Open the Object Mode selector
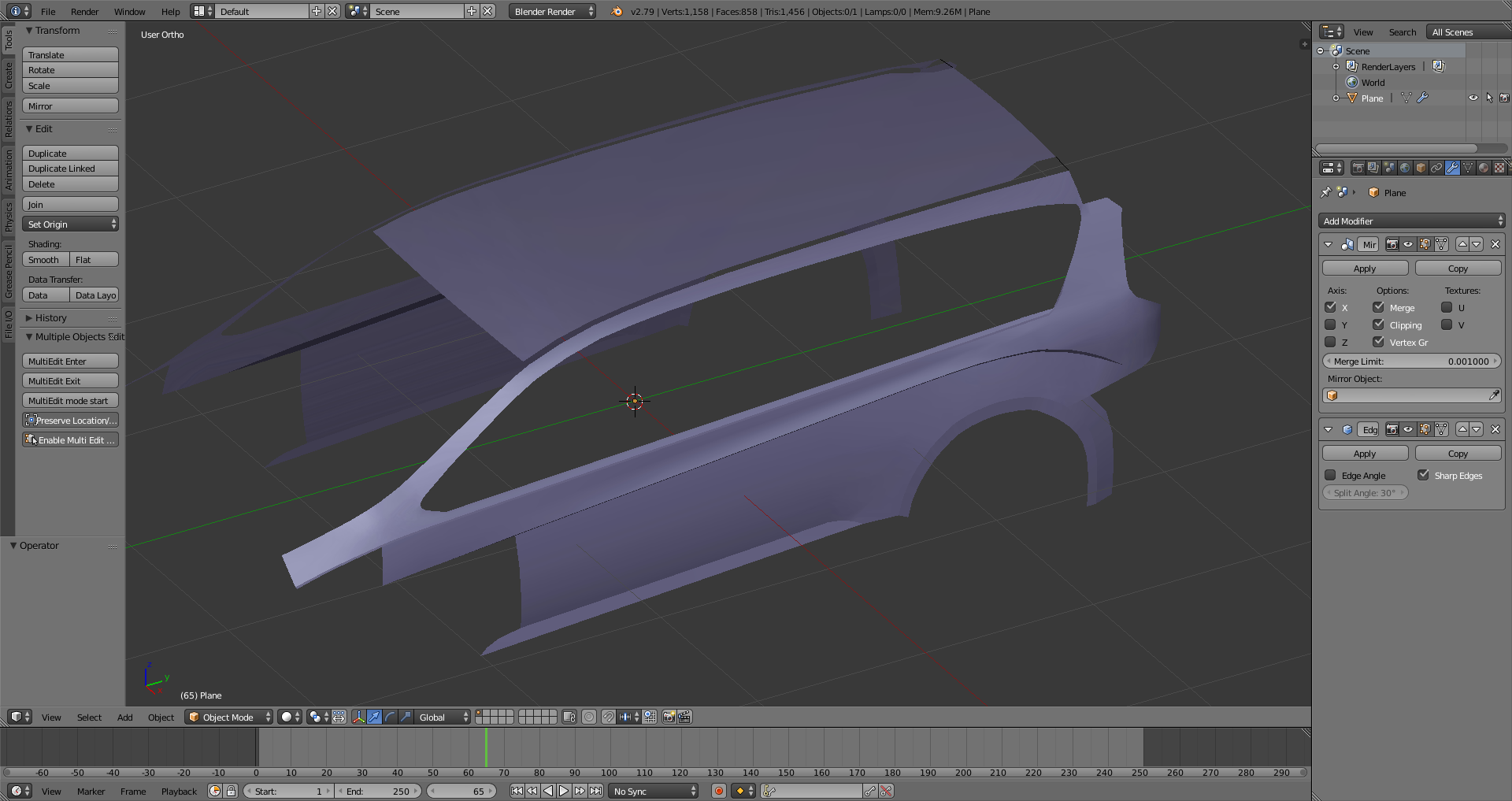This screenshot has height=801, width=1512. 229,717
